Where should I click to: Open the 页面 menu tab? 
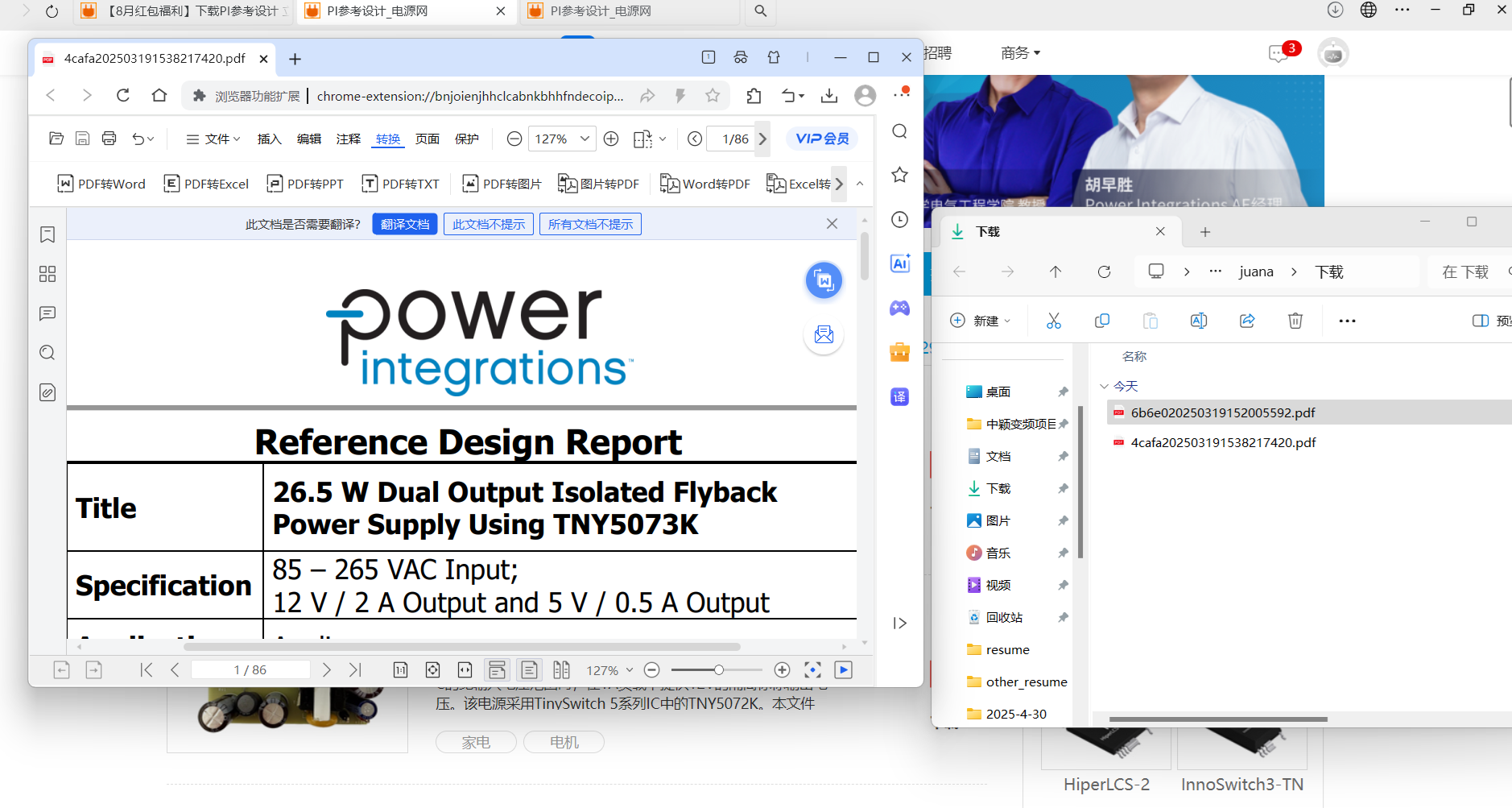(x=428, y=139)
